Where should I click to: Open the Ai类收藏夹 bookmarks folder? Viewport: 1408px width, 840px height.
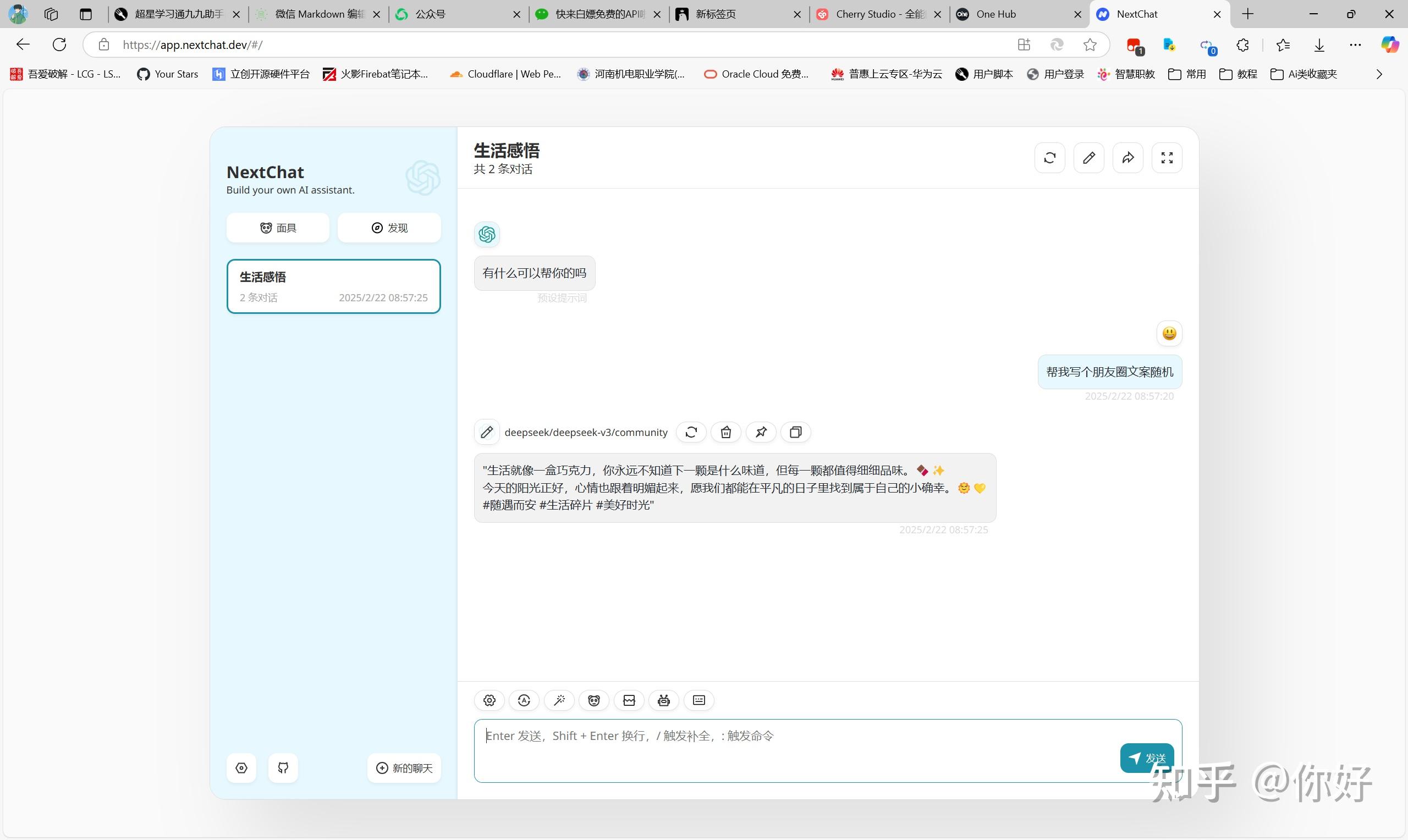point(1304,74)
